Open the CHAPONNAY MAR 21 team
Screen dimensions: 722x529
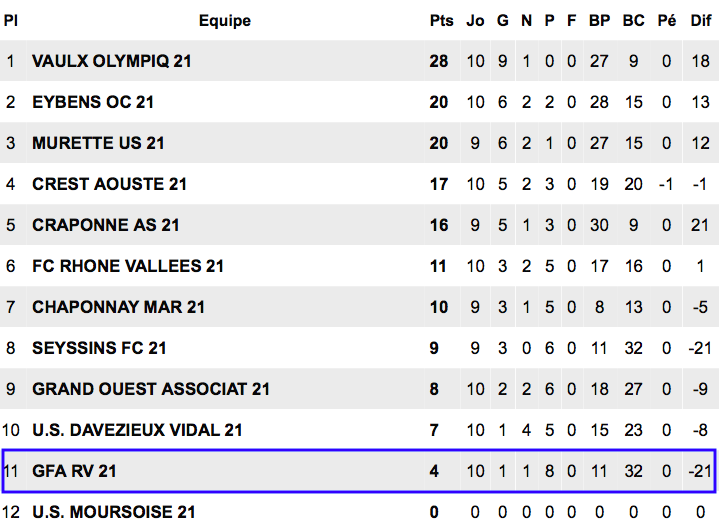point(118,307)
